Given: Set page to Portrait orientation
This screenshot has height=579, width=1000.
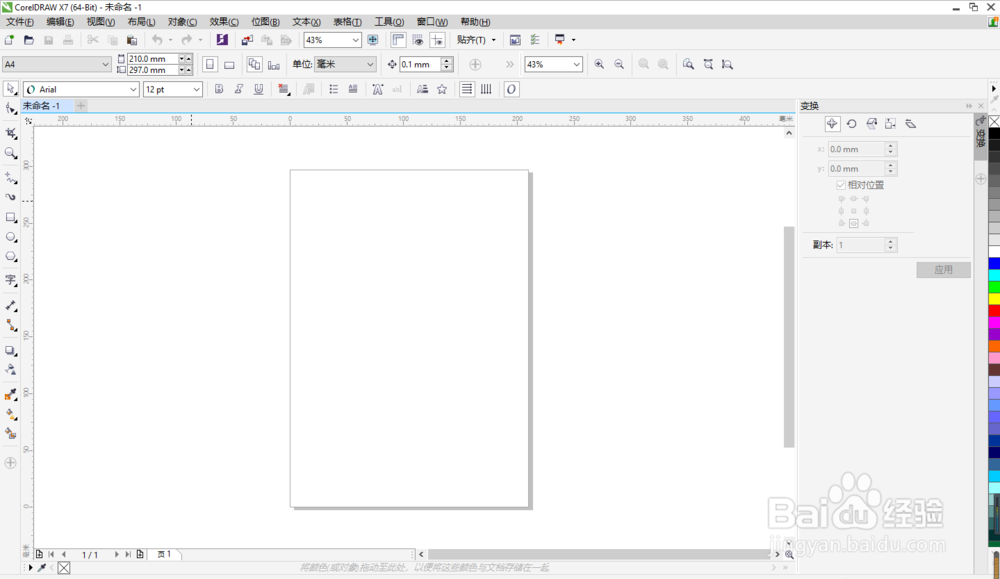Looking at the screenshot, I should (x=210, y=64).
